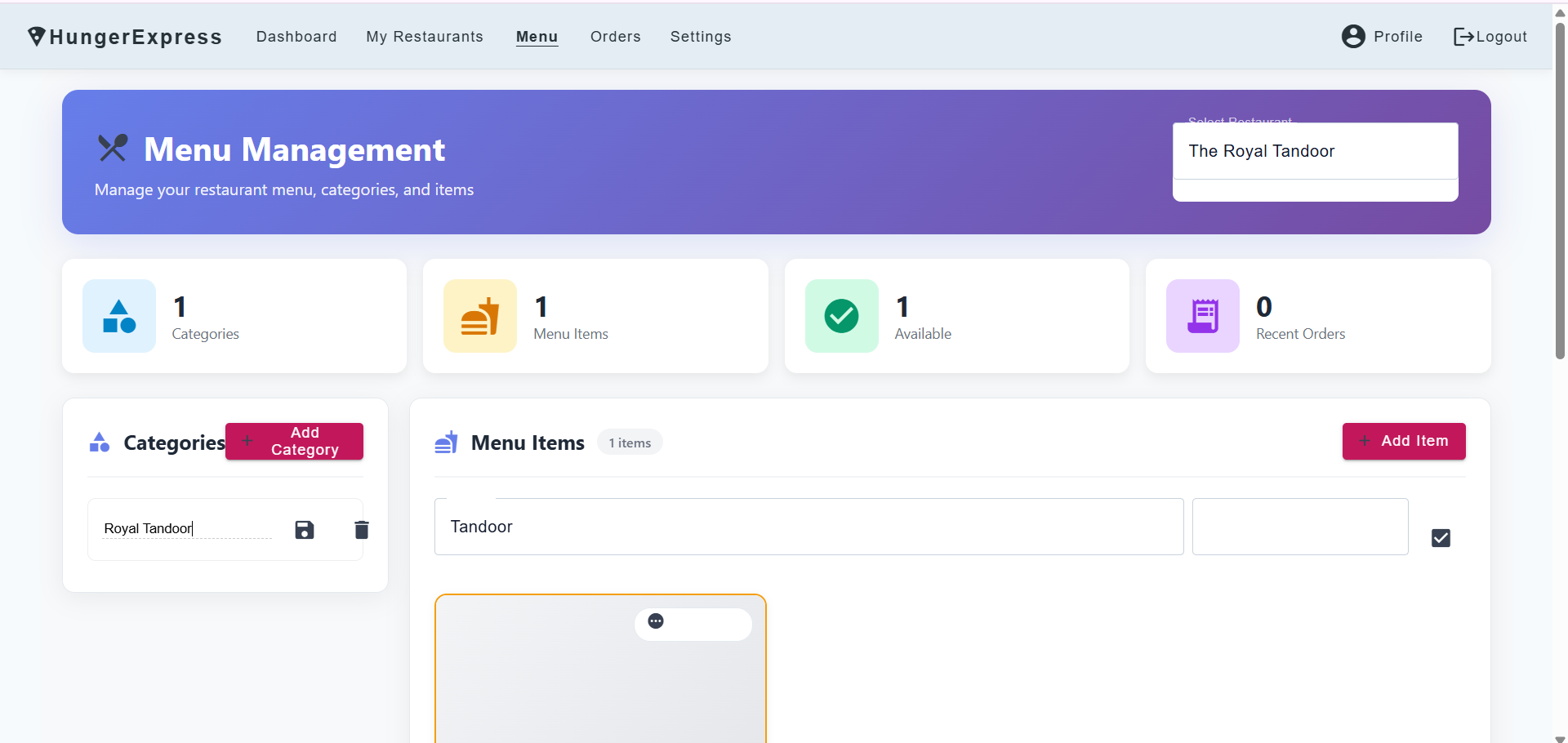Click the Recent Orders receipt icon
The height and width of the screenshot is (743, 1568).
click(1203, 316)
